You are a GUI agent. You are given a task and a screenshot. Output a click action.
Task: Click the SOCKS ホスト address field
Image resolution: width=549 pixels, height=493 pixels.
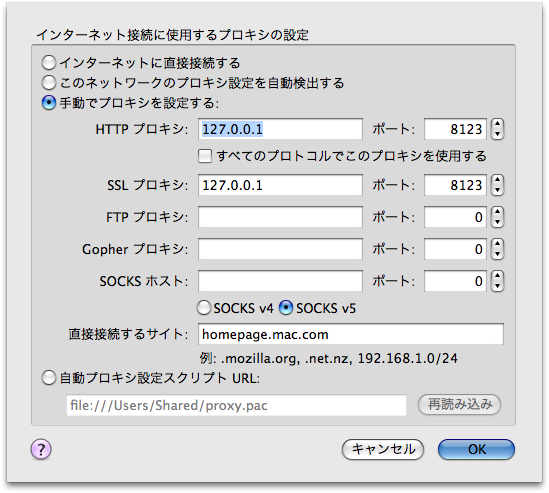tap(280, 281)
